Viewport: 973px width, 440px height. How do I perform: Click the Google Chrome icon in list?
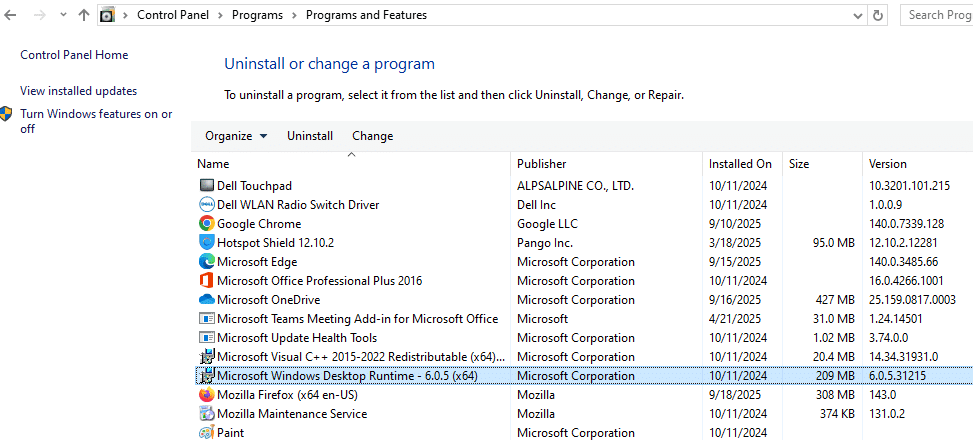click(x=207, y=224)
